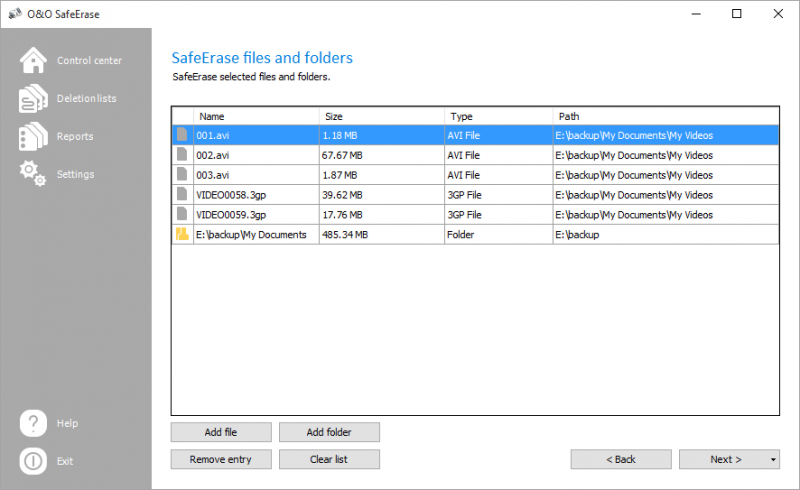Viewport: 800px width, 490px height.
Task: Click the Type column header
Action: tap(498, 116)
